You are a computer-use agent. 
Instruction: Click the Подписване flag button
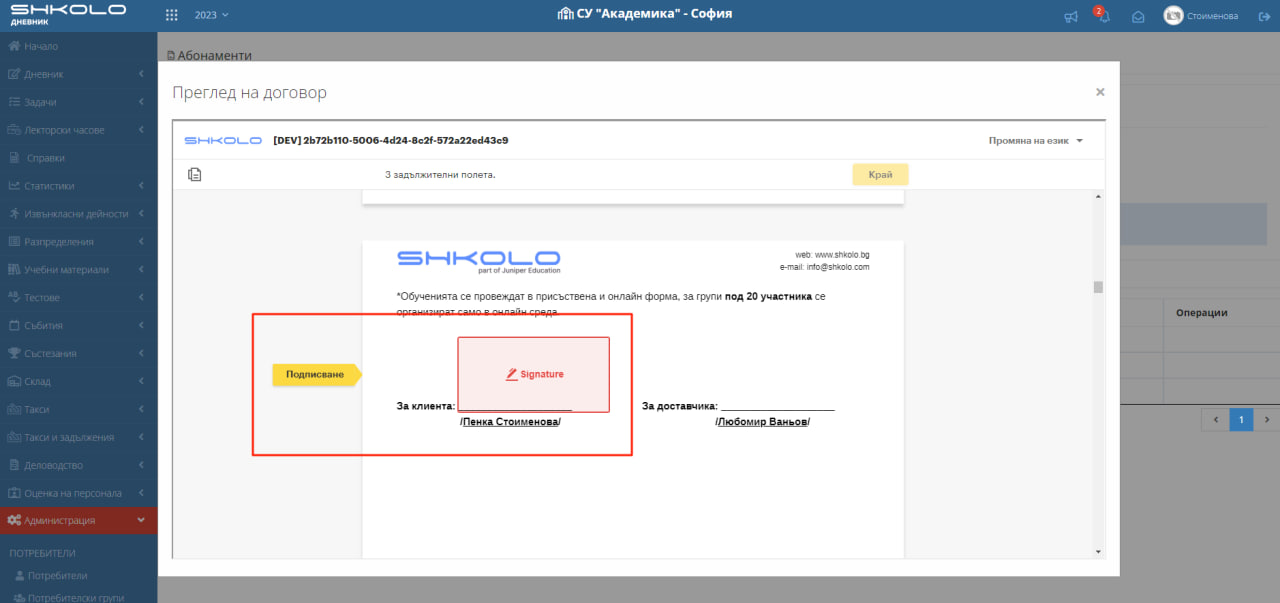pos(315,374)
